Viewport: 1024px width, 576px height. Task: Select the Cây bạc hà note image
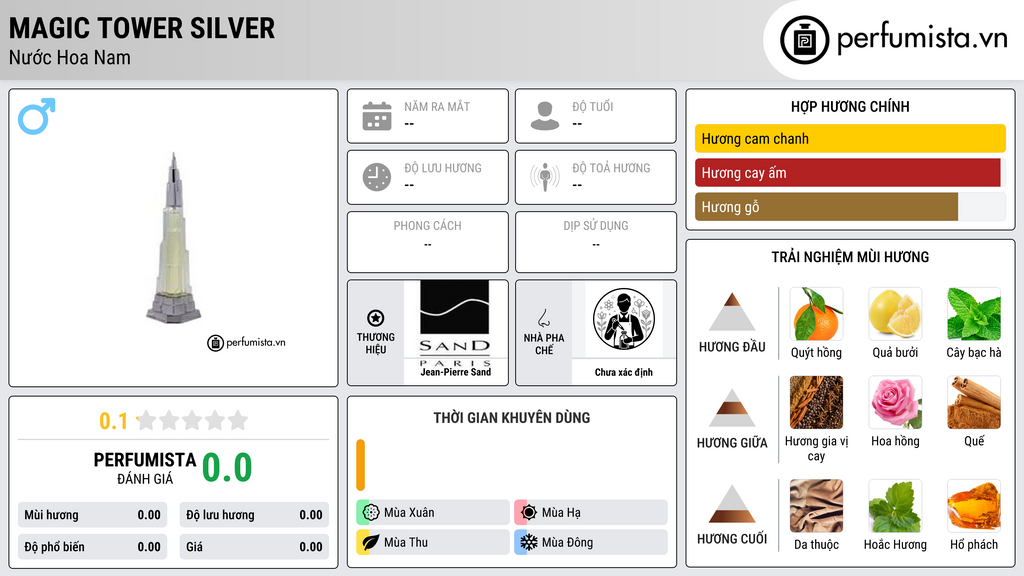[x=974, y=314]
